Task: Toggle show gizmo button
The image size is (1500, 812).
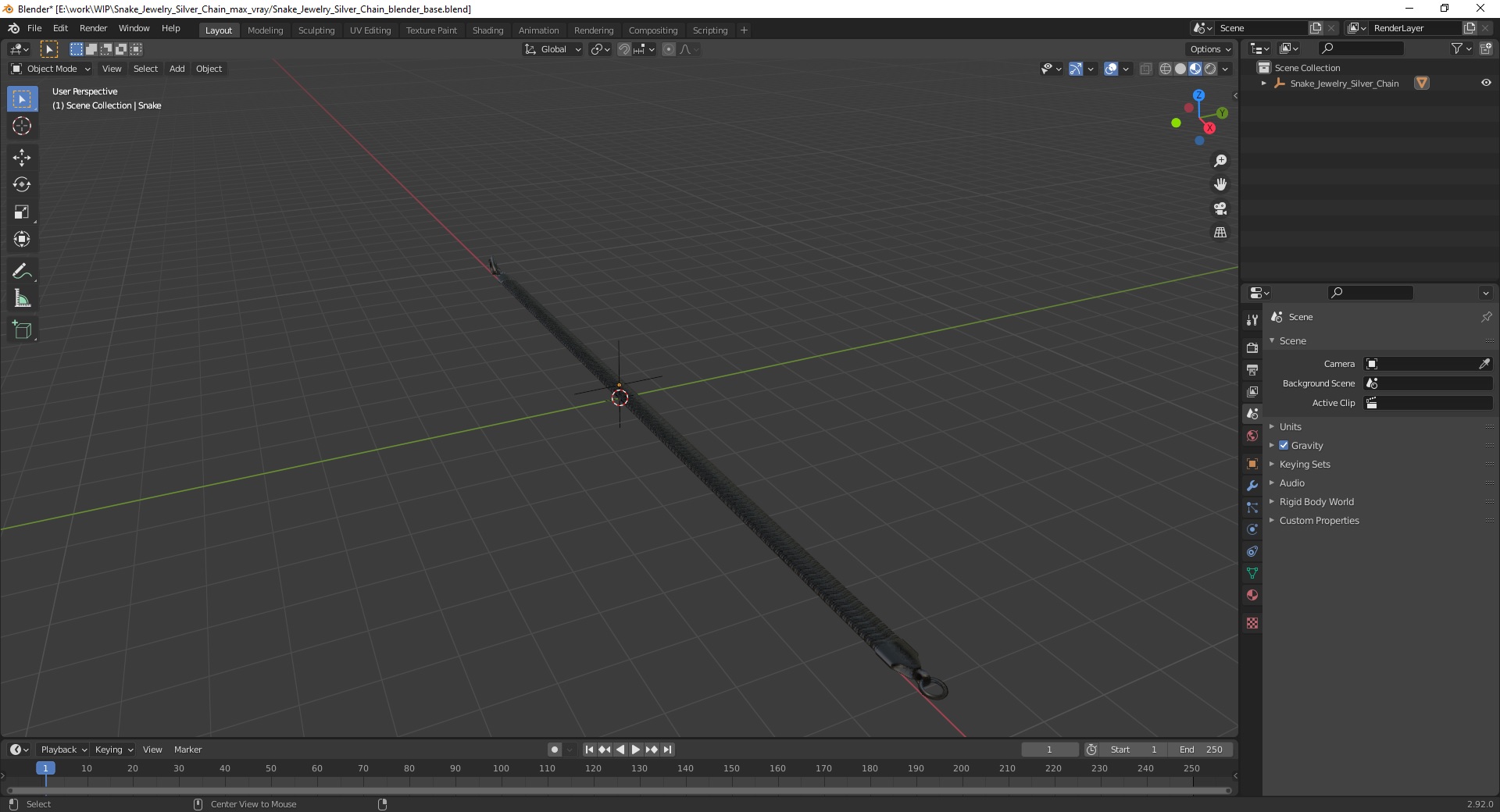Action: (1076, 69)
